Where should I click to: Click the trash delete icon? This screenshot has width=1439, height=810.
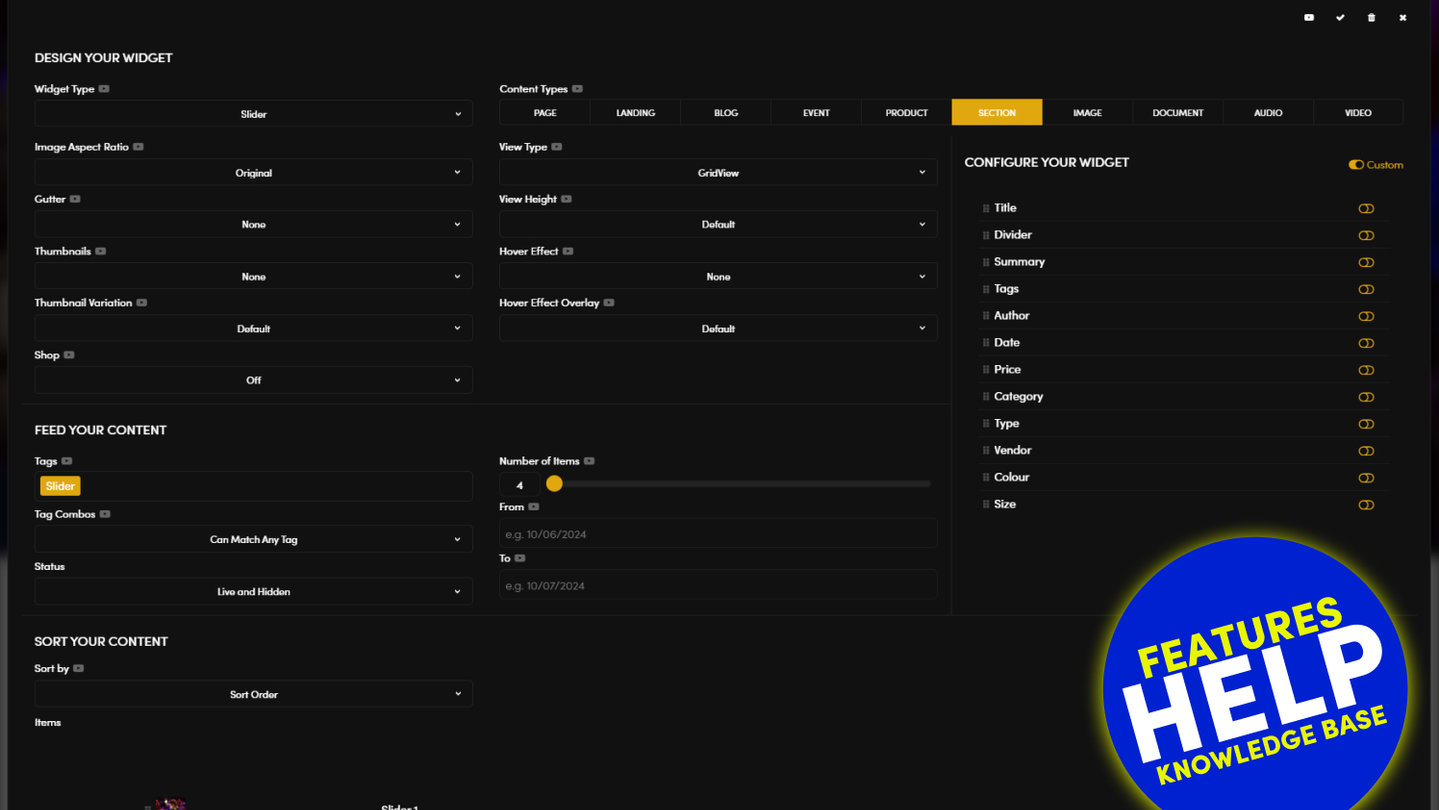(x=1371, y=18)
